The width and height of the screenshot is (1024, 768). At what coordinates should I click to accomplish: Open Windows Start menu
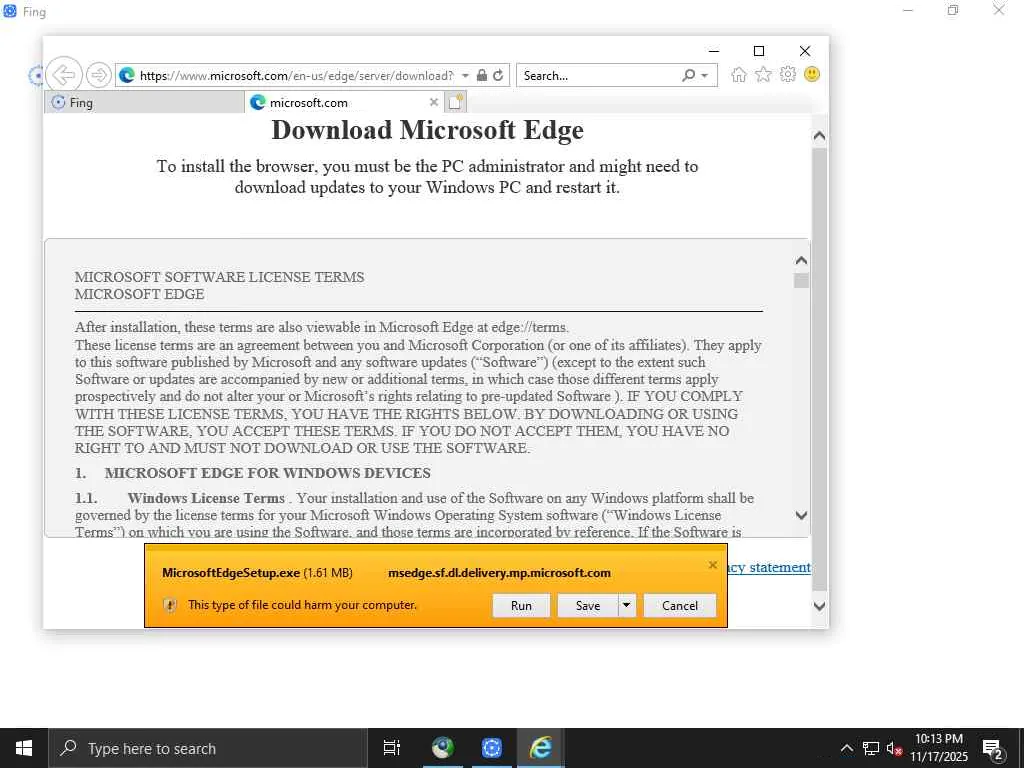tap(24, 748)
